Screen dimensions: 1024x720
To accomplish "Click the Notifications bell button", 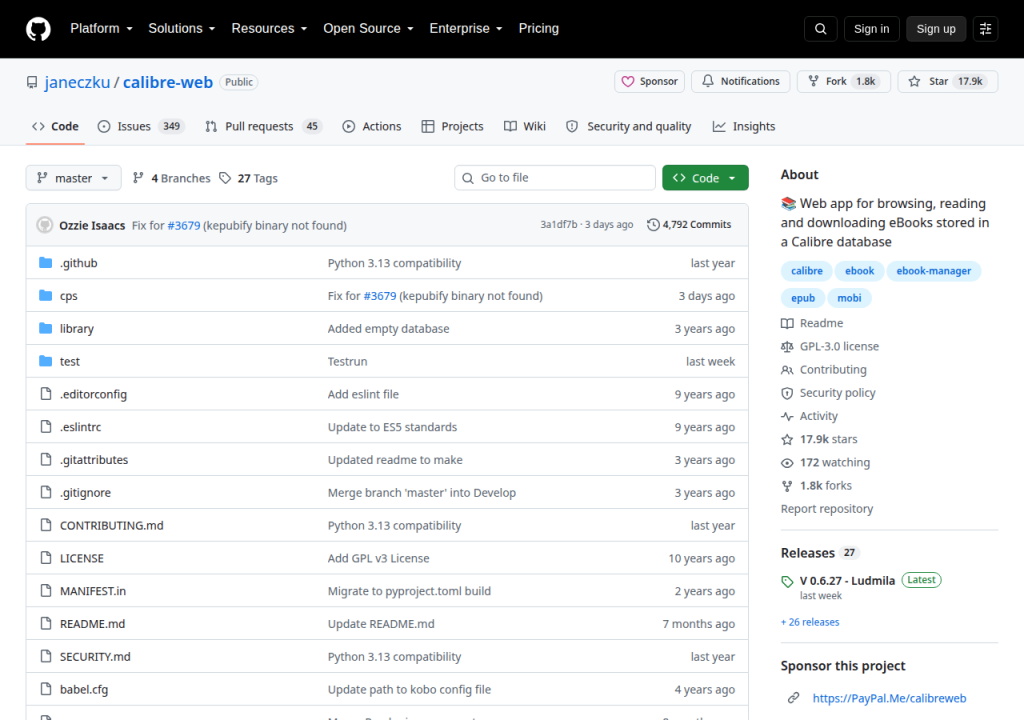I will click(741, 82).
